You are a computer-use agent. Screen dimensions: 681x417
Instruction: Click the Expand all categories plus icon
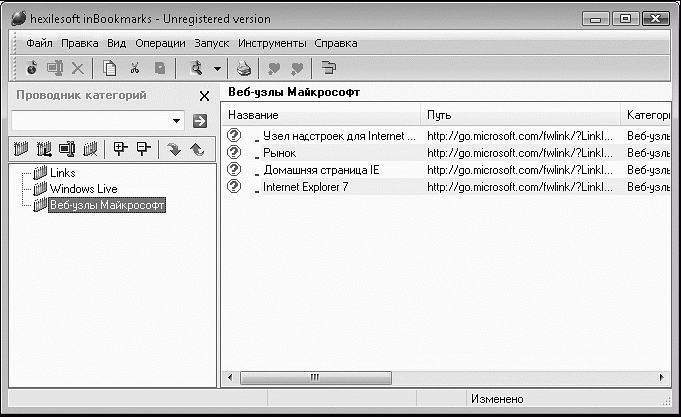(121, 149)
